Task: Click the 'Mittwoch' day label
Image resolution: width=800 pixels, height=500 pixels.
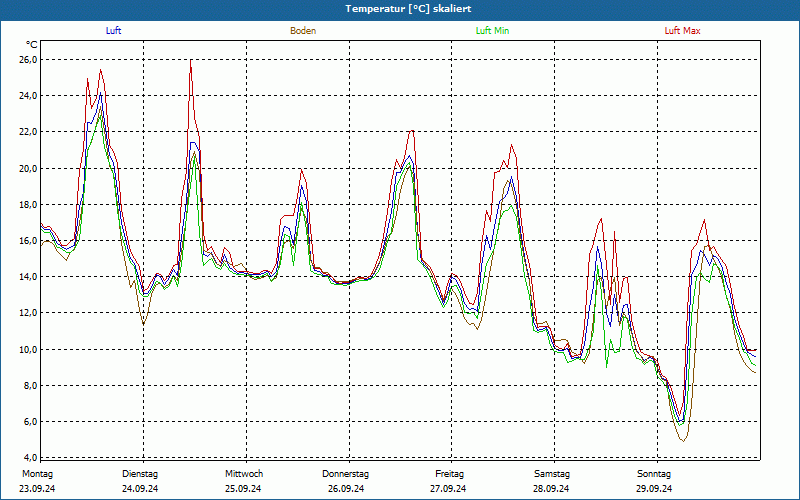Action: [244, 474]
